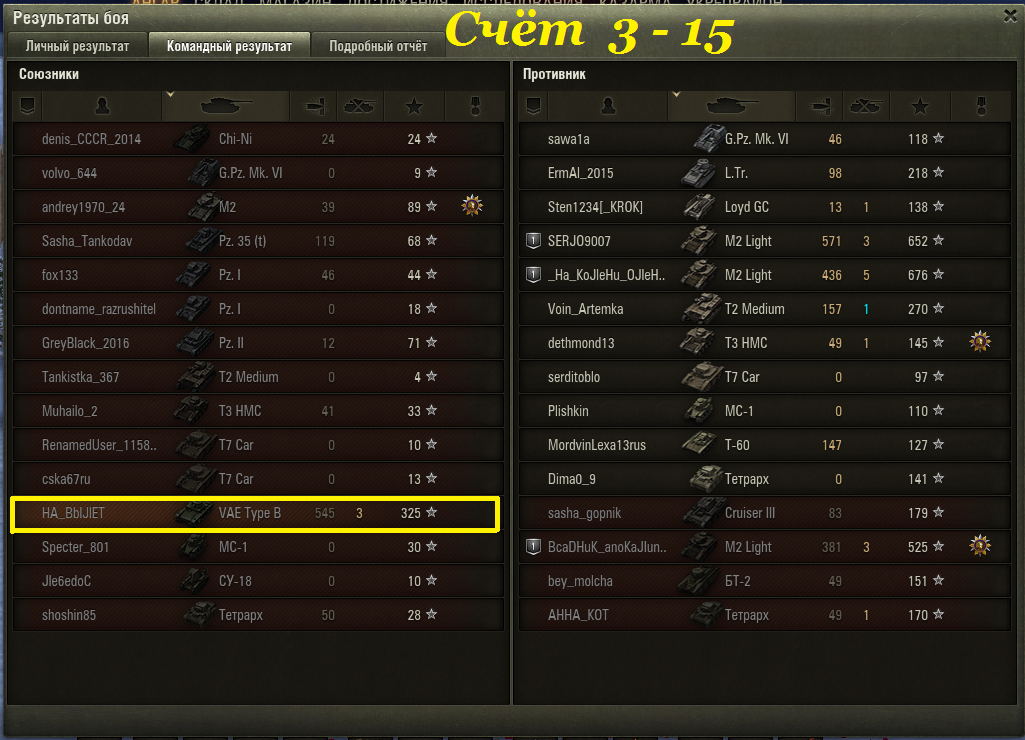
Task: Click andrey1970_24's medal achievement icon
Action: (472, 206)
